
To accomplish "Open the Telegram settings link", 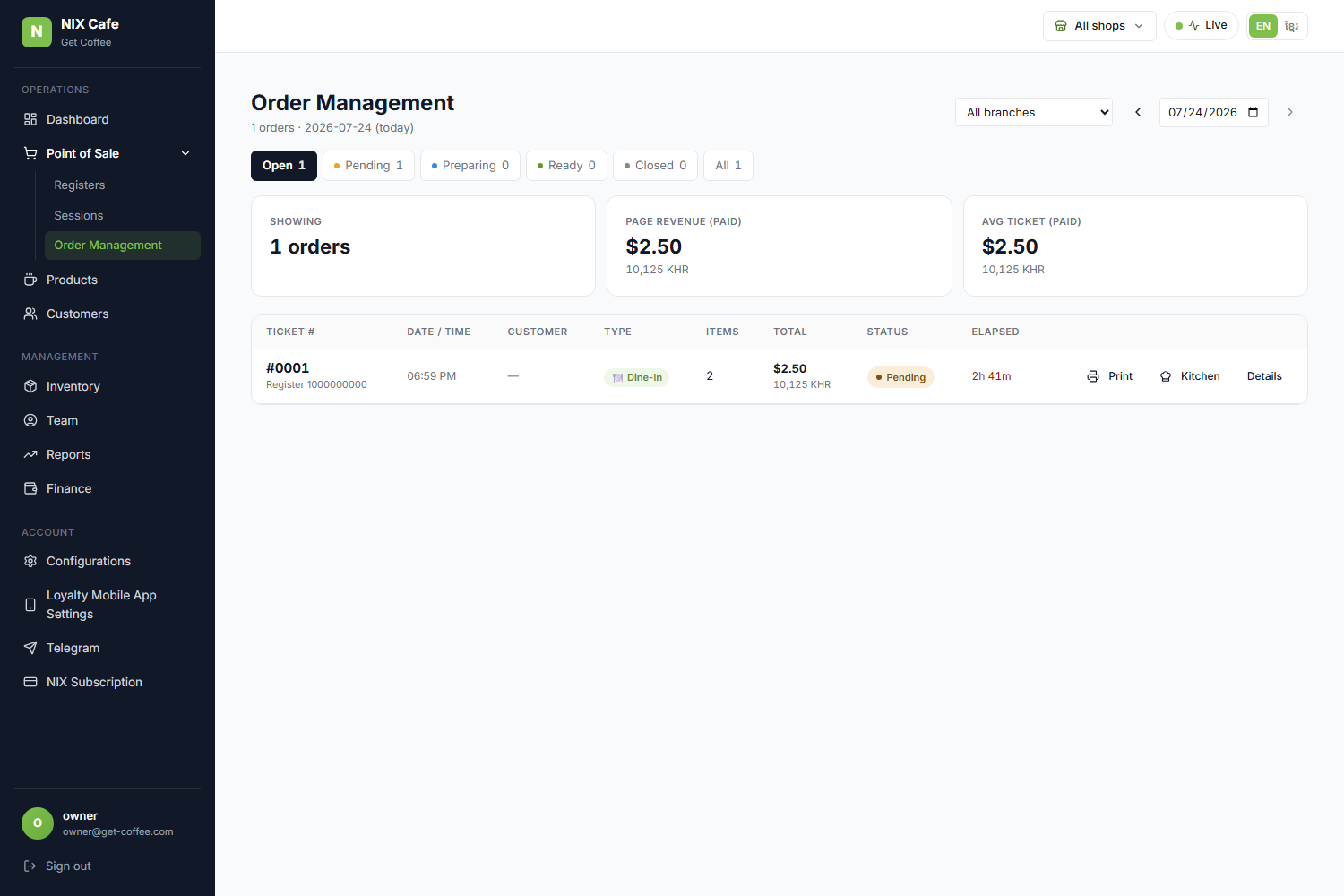I will tap(108, 648).
